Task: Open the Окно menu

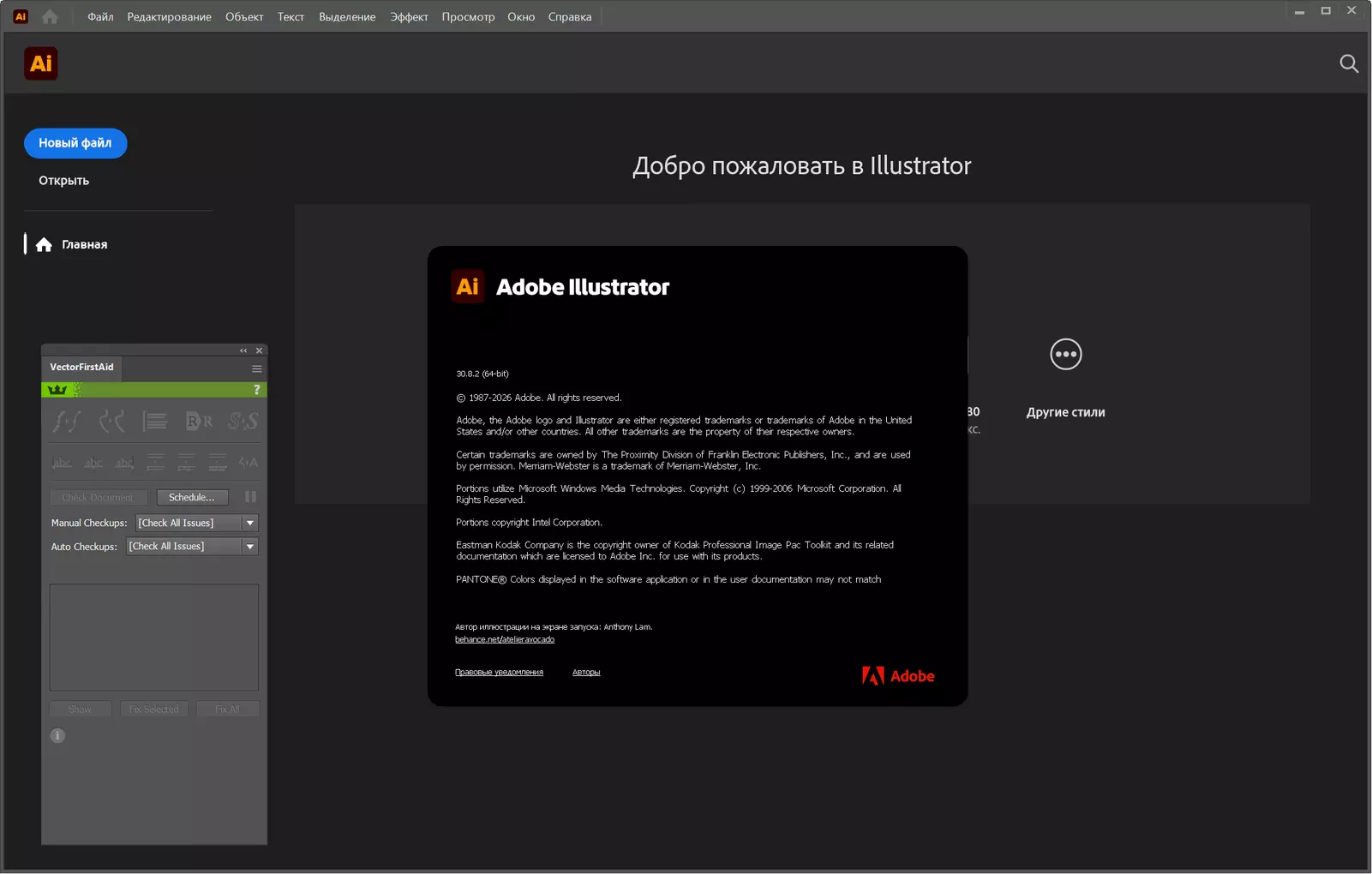Action: [521, 16]
